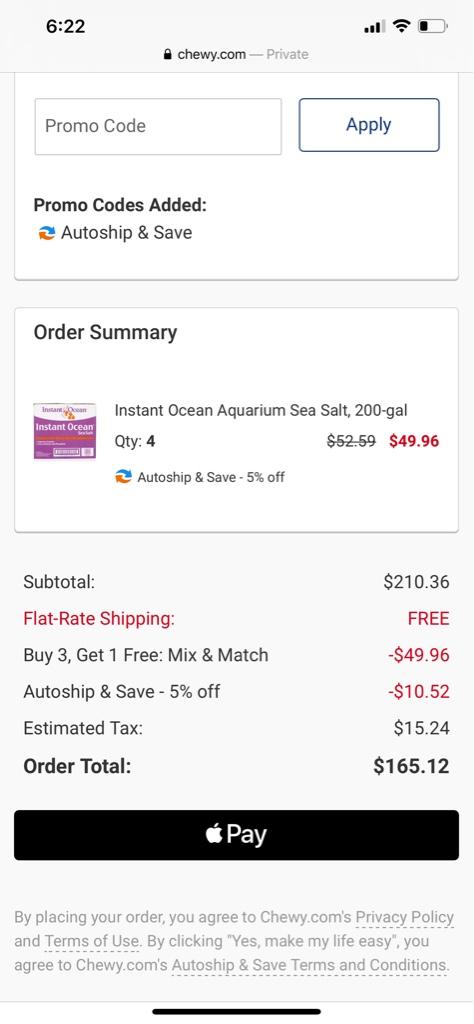Tap the 6:22 clock in the status bar
The height and width of the screenshot is (1024, 474).
[x=66, y=26]
